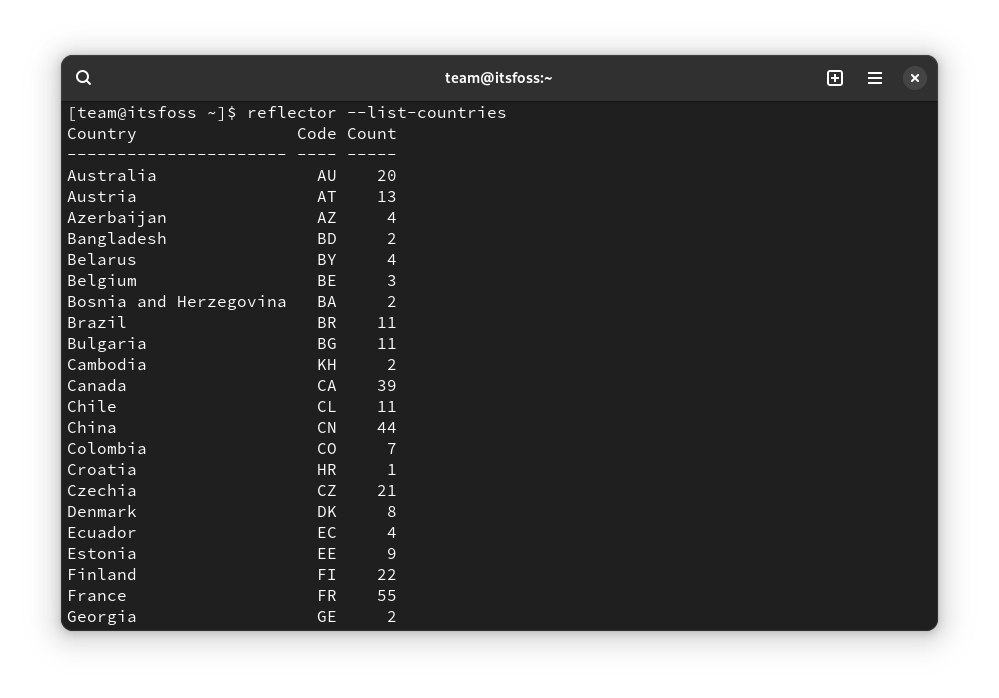Click the Code column header
999x698 pixels.
317,134
